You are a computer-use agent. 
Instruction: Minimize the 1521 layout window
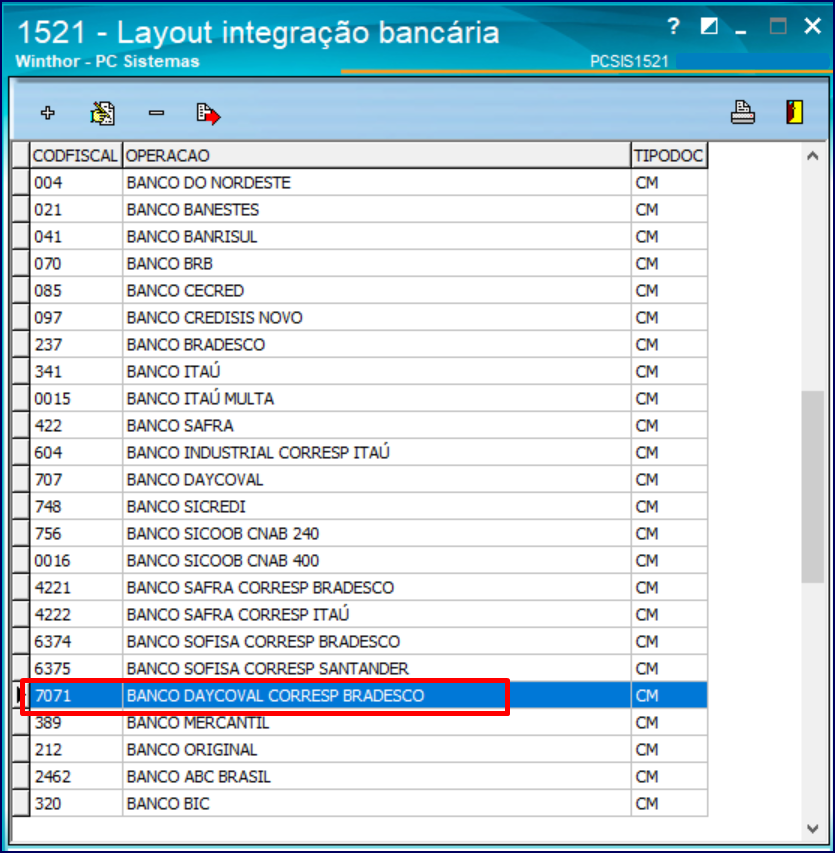click(x=740, y=32)
